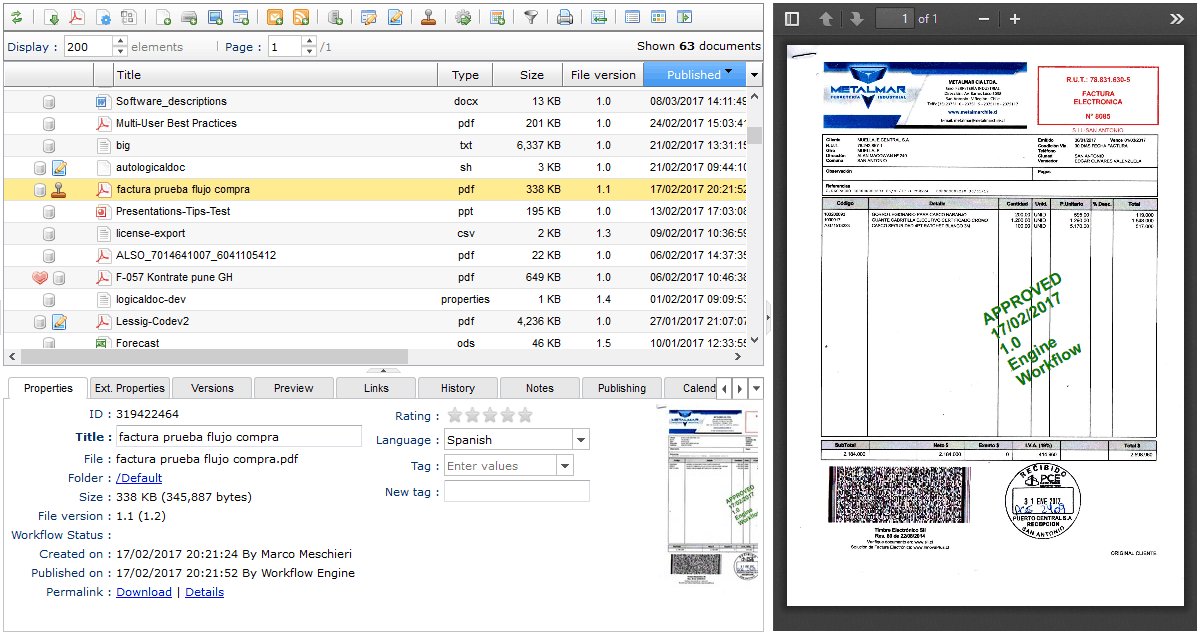Viewport: 1198px width, 633px height.
Task: Click the envelope email archive toolbar icon
Action: coord(275,17)
